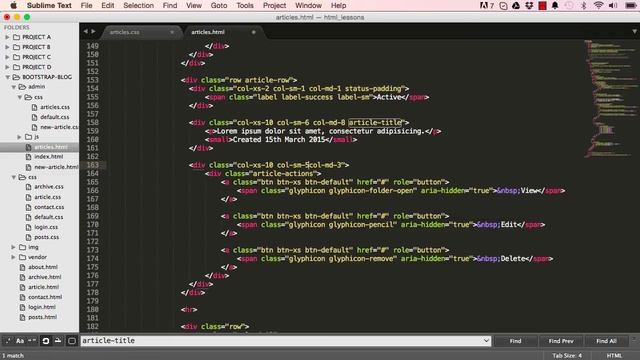Open the notifications bell icon
Image resolution: width=640 pixels, height=360 pixels.
555,5
